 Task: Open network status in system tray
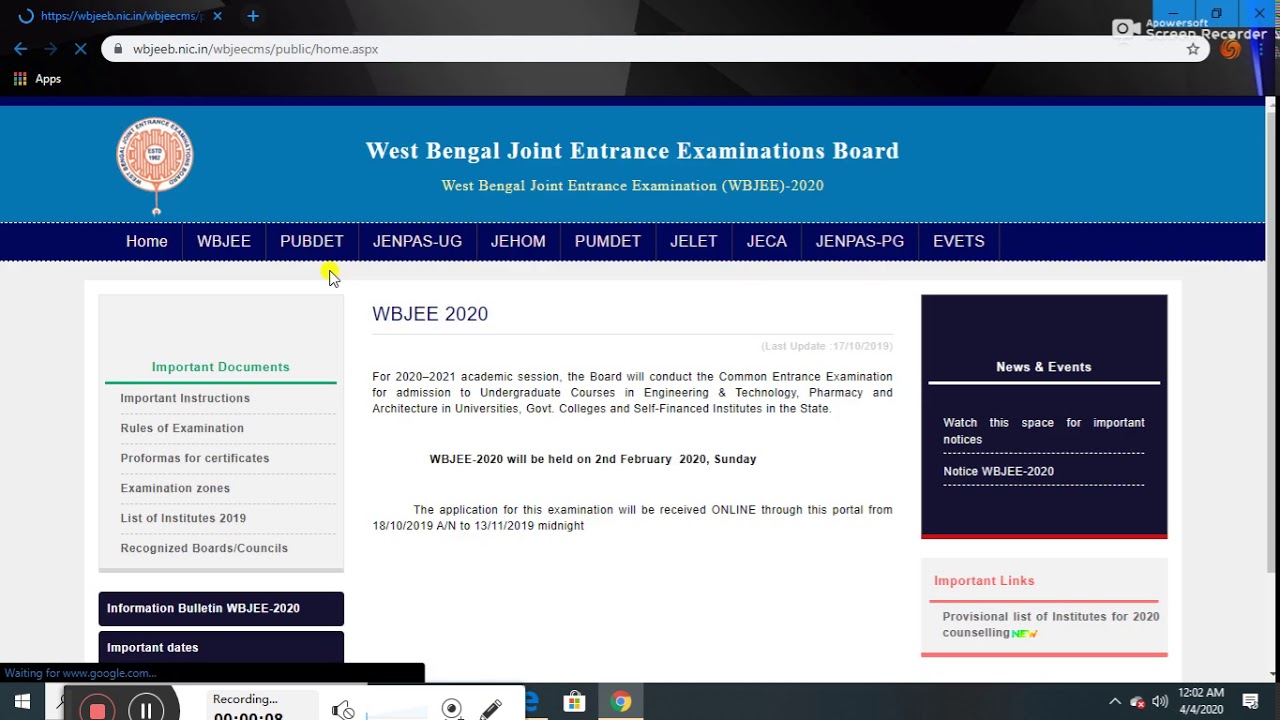coord(1137,702)
